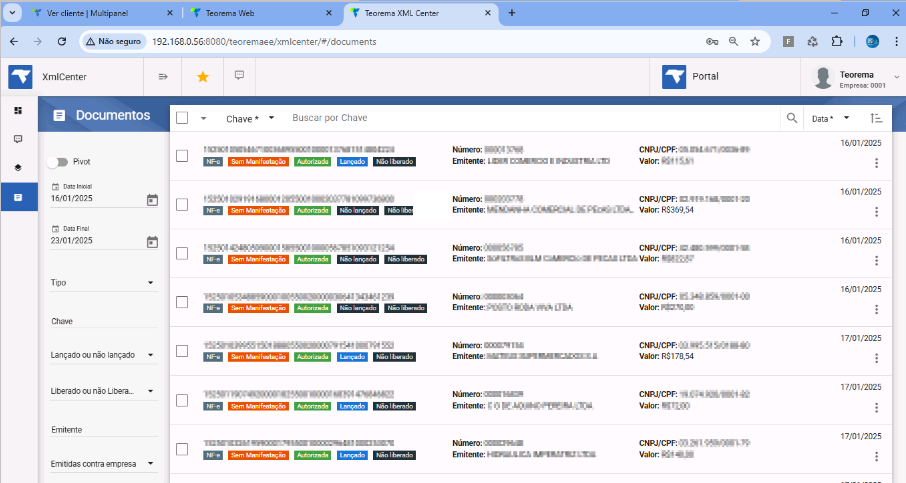Open the Data sort dropdown
This screenshot has width=906, height=483.
tap(831, 118)
